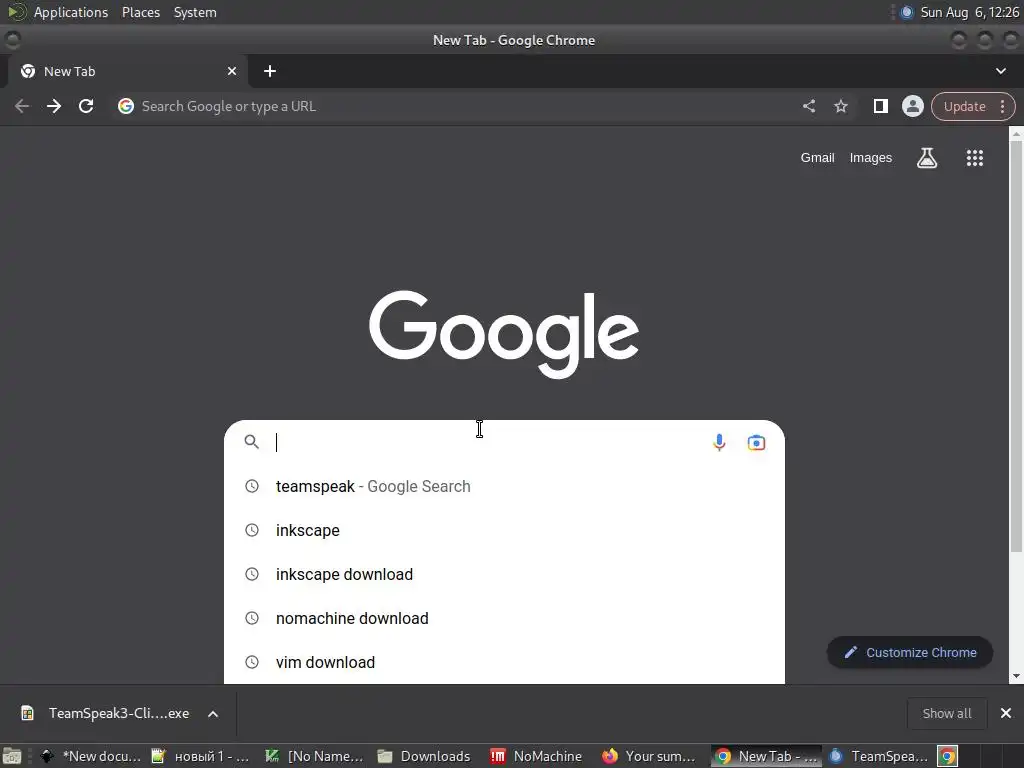The height and width of the screenshot is (768, 1024).
Task: Close the downloads bar
Action: pyautogui.click(x=1006, y=713)
